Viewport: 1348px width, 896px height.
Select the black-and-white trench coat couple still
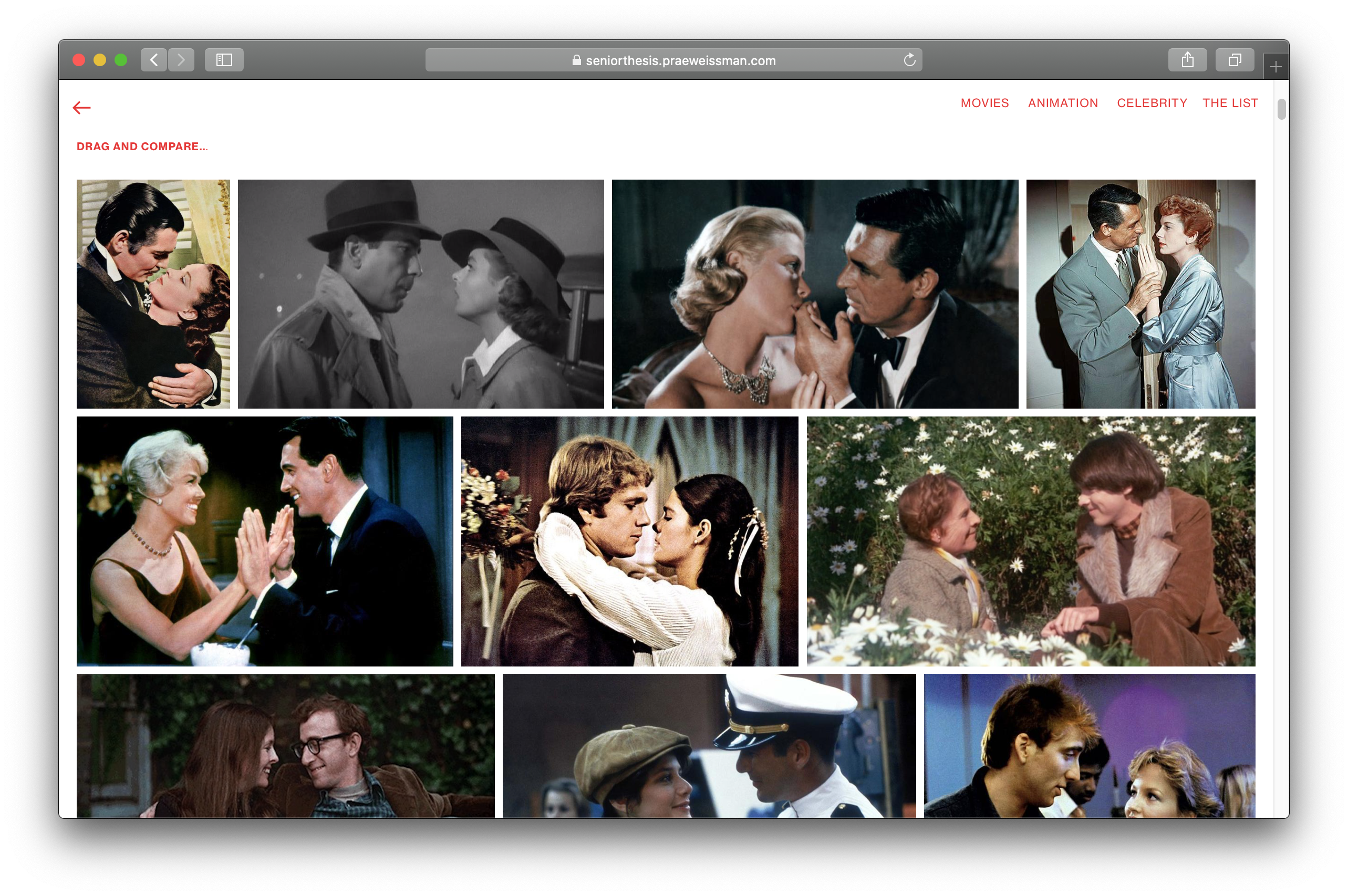421,294
